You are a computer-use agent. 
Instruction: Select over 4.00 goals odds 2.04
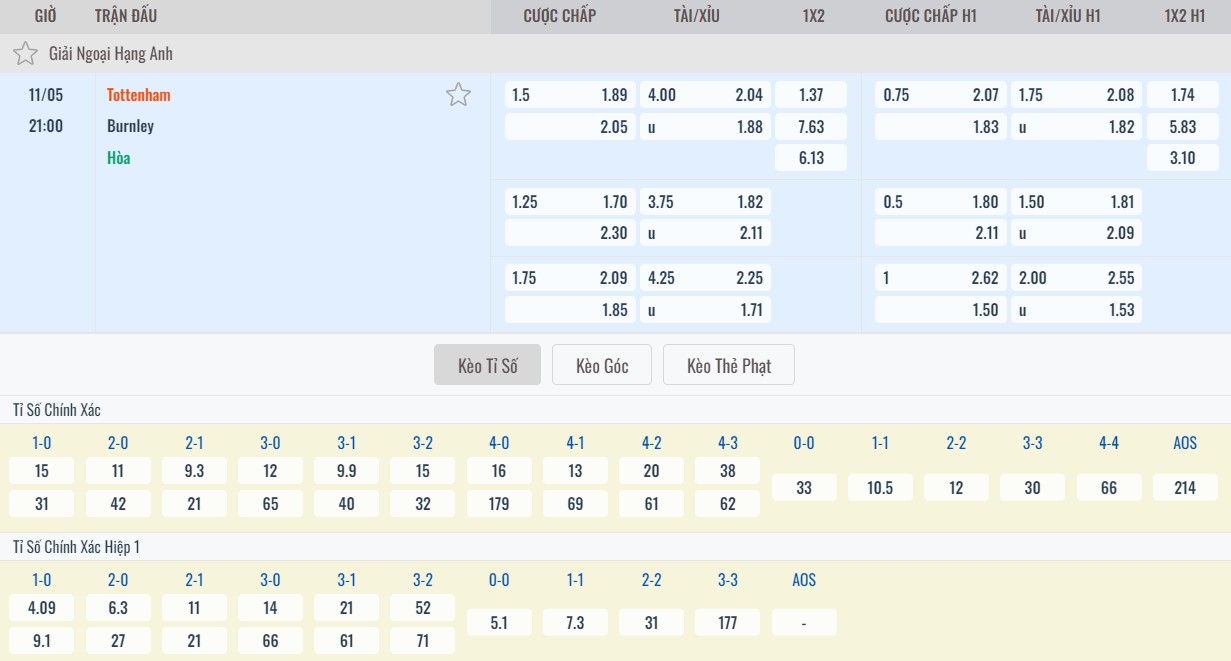[x=706, y=95]
